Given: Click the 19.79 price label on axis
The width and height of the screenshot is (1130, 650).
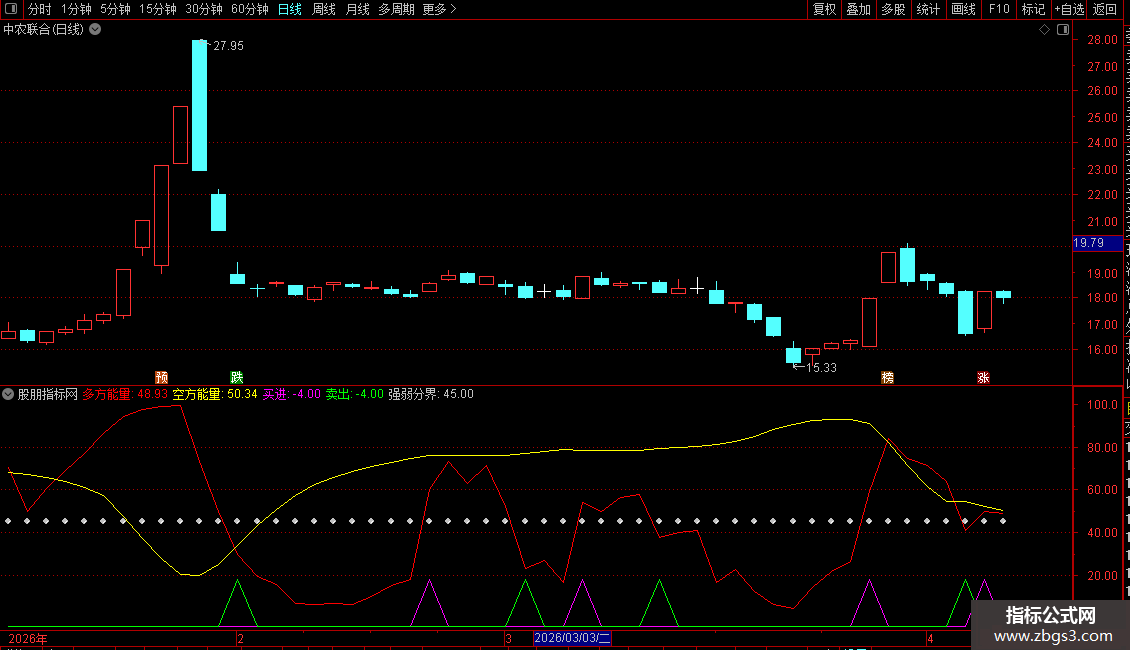Looking at the screenshot, I should (x=1088, y=243).
